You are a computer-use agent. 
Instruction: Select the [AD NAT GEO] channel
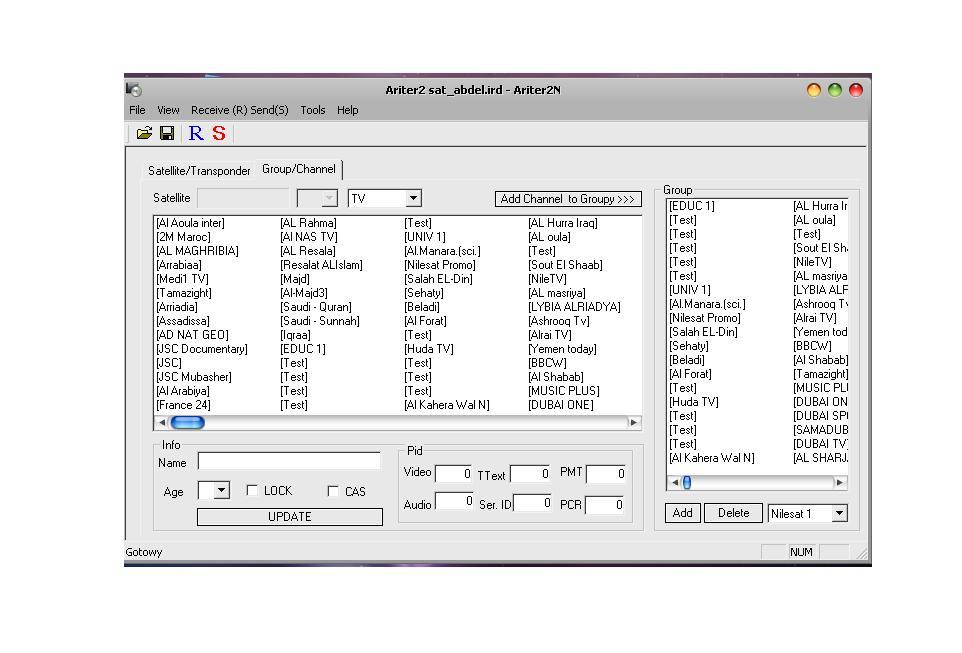192,335
